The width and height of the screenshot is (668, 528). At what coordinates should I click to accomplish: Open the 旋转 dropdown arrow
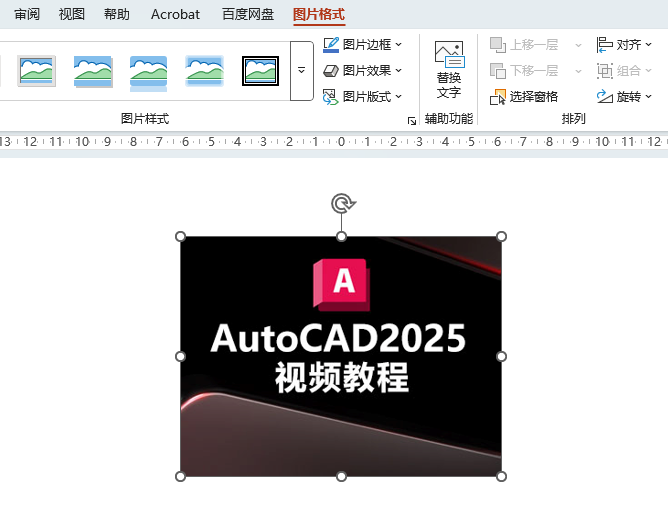tap(648, 96)
